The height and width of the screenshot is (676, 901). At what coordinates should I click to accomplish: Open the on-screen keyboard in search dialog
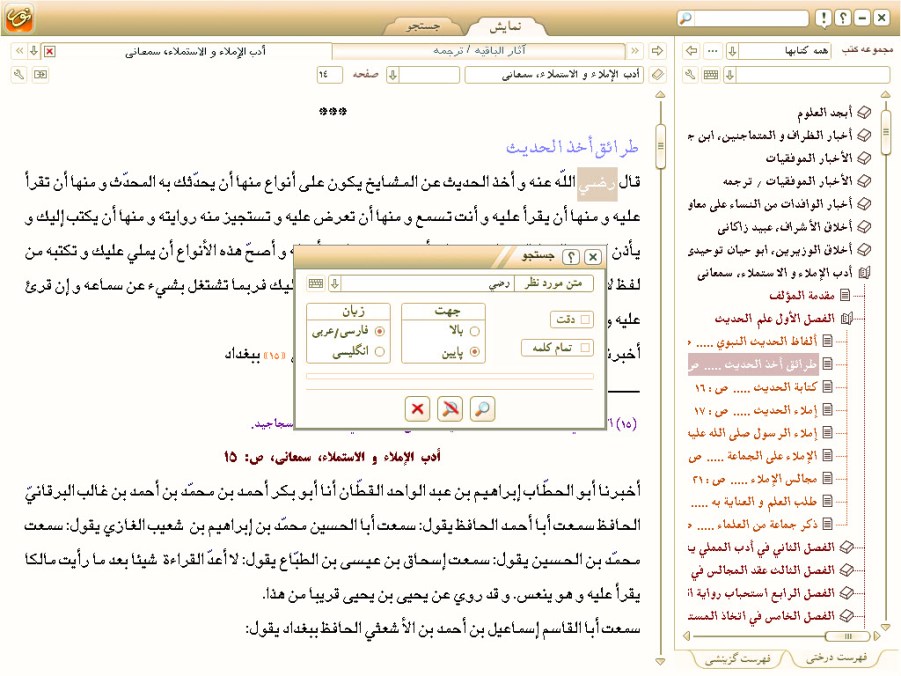315,283
